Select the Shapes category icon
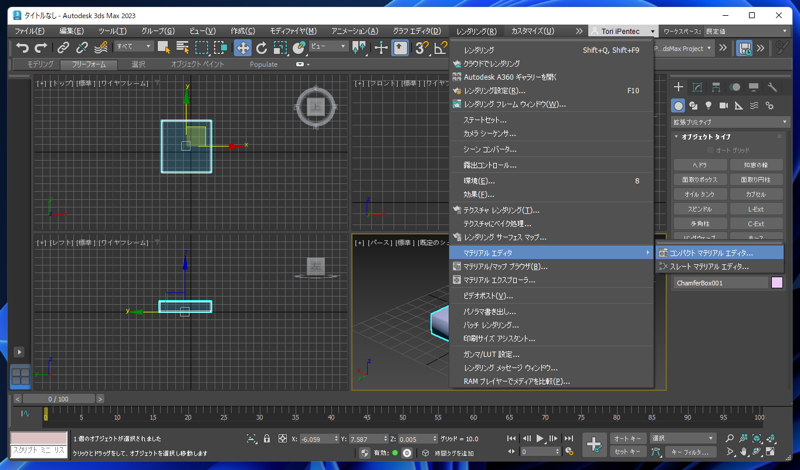Image resolution: width=800 pixels, height=470 pixels. (693, 106)
